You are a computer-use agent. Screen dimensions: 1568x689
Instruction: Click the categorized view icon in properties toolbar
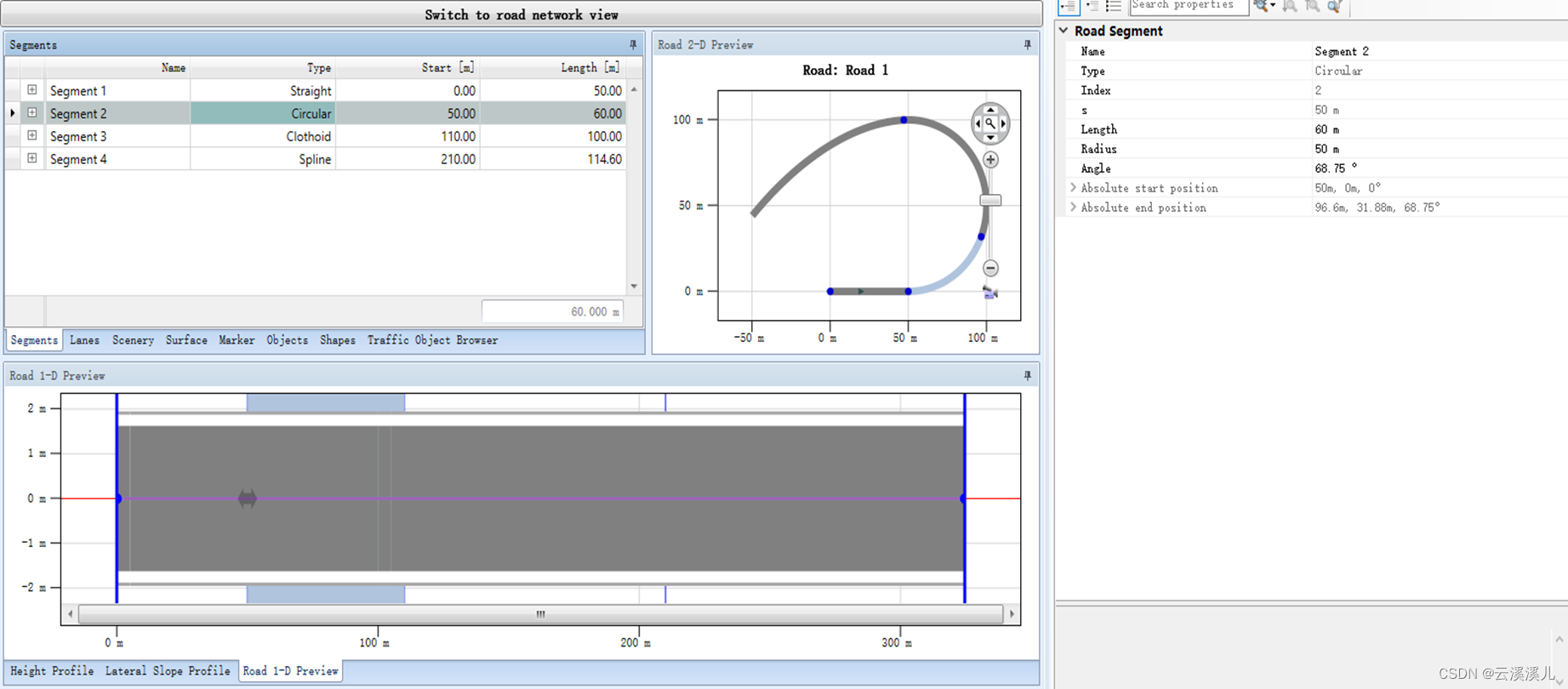click(x=1069, y=6)
